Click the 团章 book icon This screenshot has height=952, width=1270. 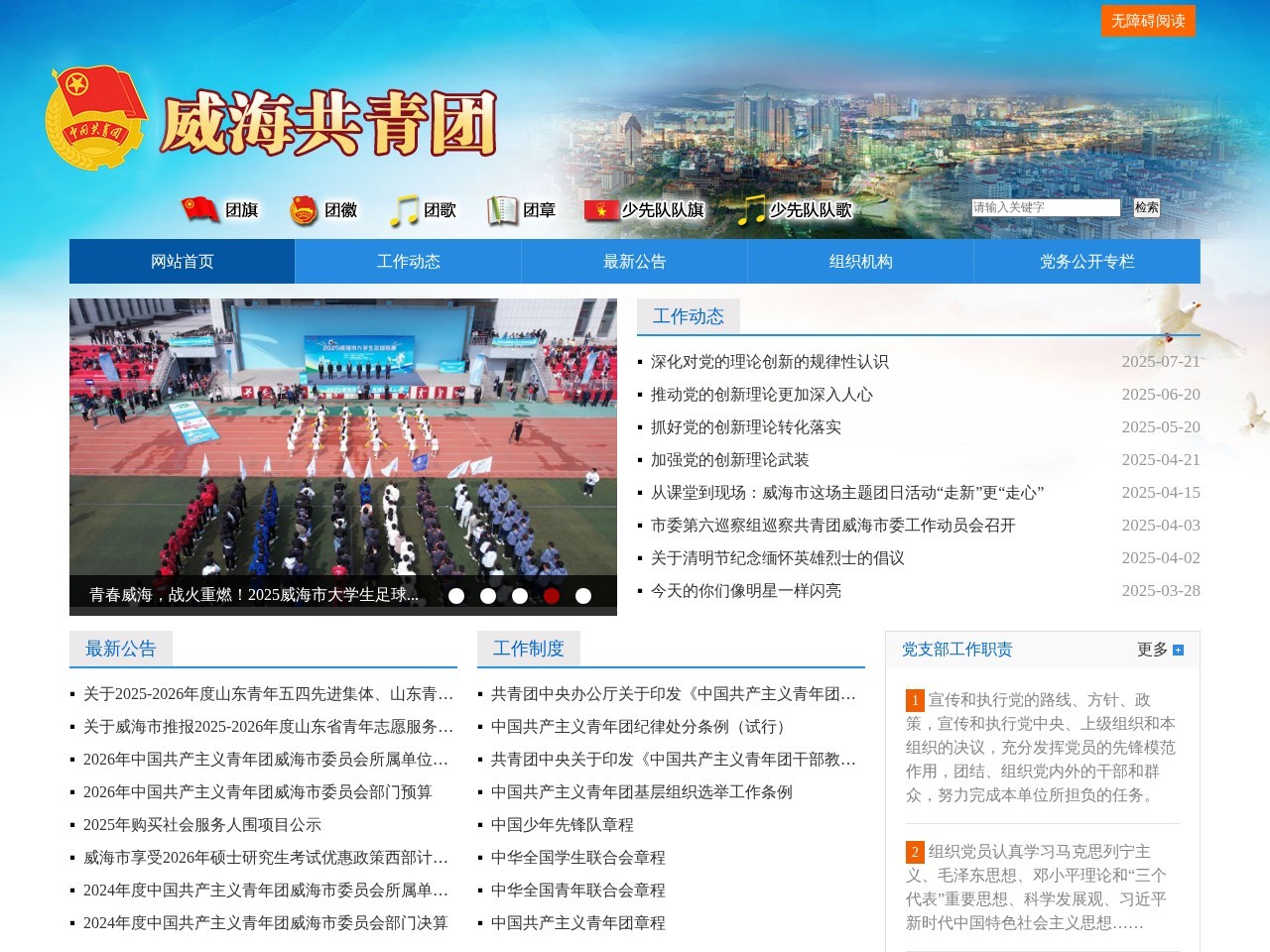pyautogui.click(x=502, y=210)
